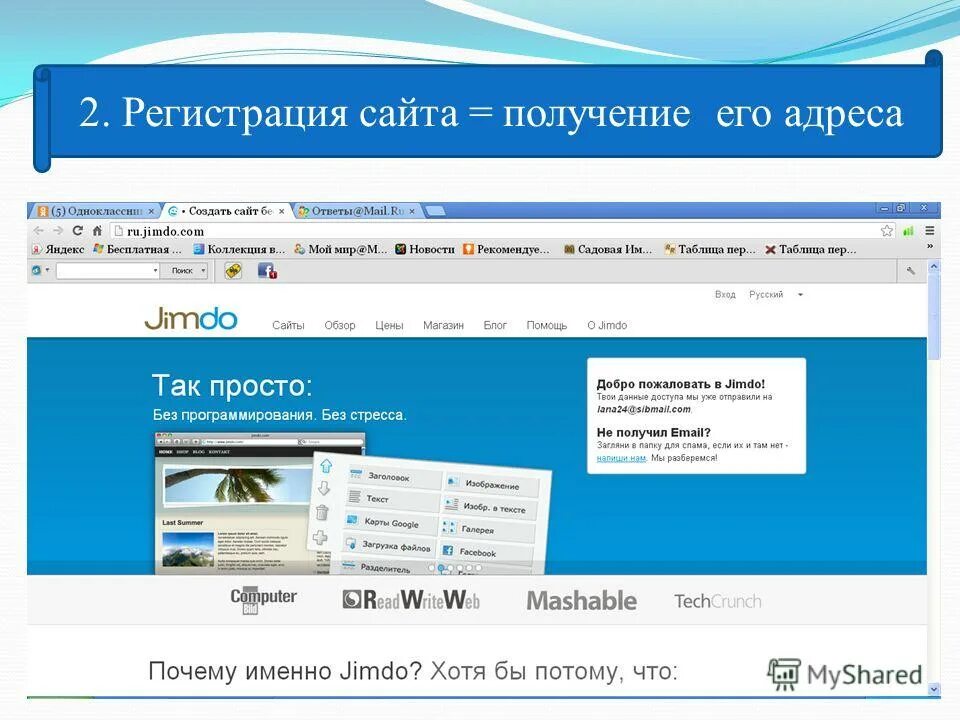Click the напиши нам link
The height and width of the screenshot is (720, 960).
621,458
